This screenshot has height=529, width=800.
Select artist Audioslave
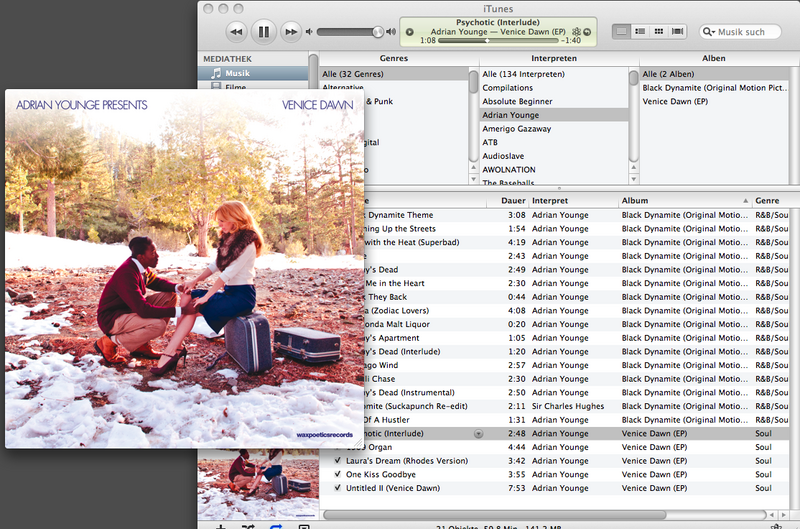click(554, 156)
